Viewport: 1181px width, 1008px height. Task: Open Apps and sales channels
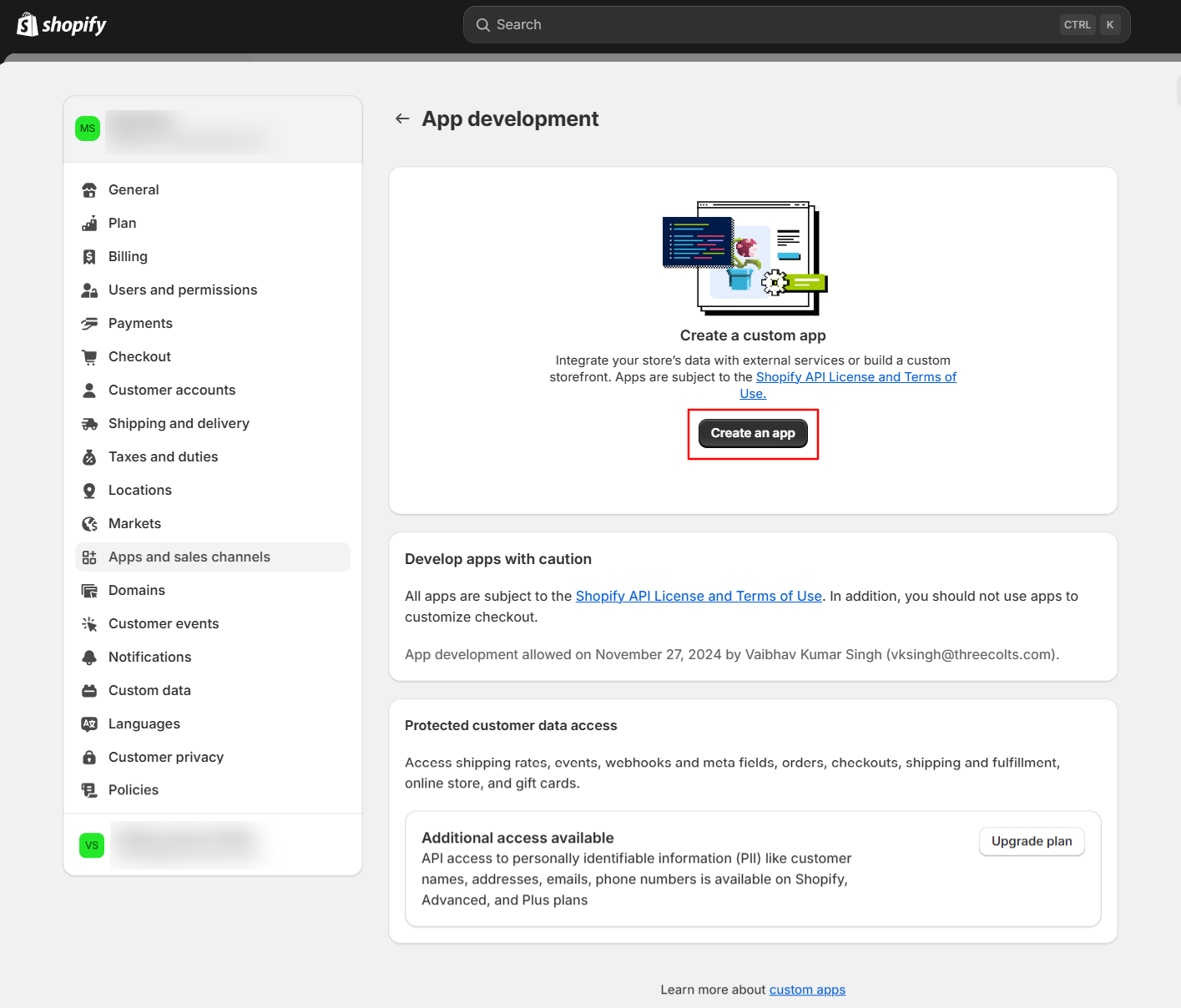click(213, 557)
